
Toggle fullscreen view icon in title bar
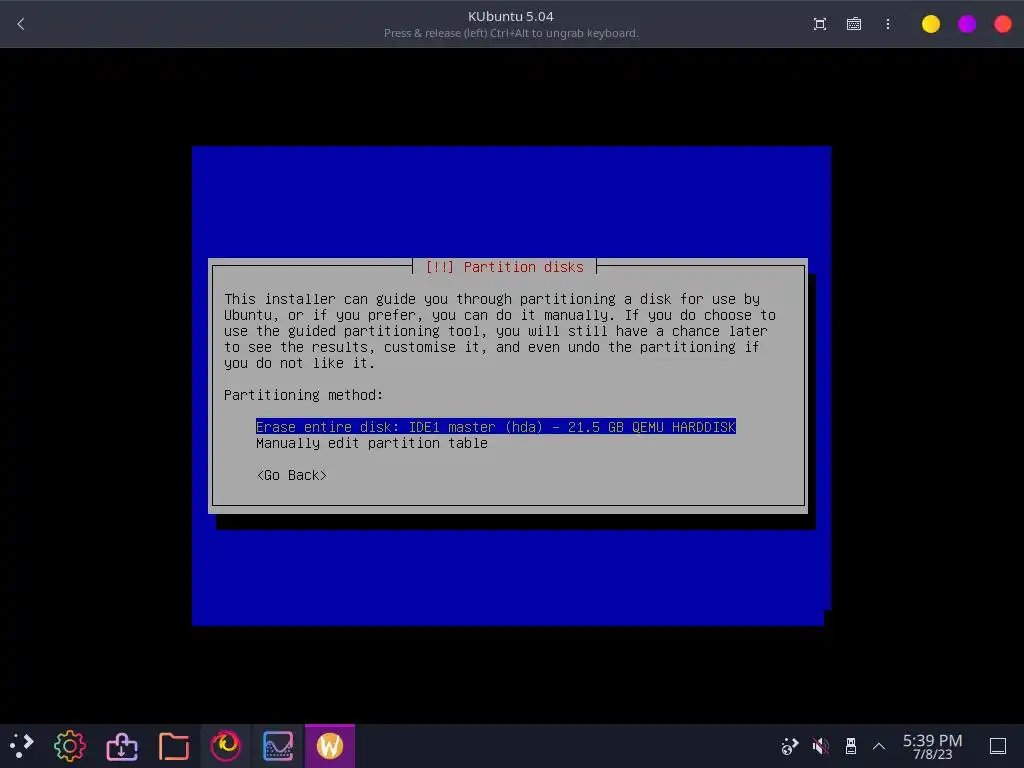[x=820, y=24]
